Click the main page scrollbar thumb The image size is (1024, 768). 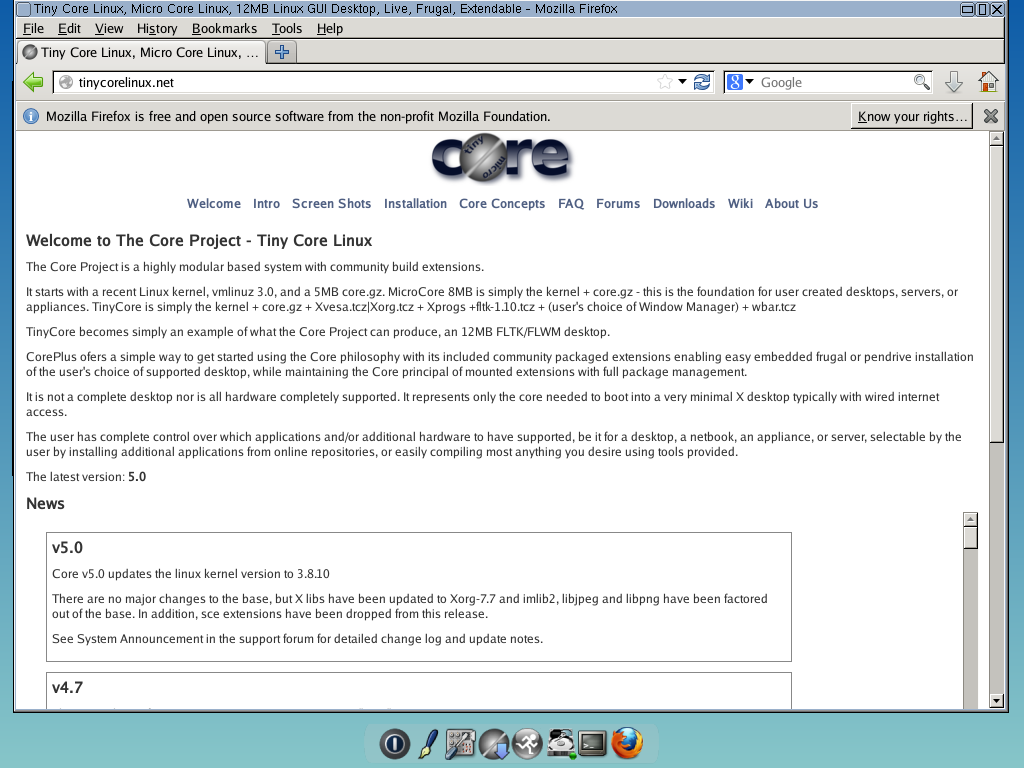996,294
